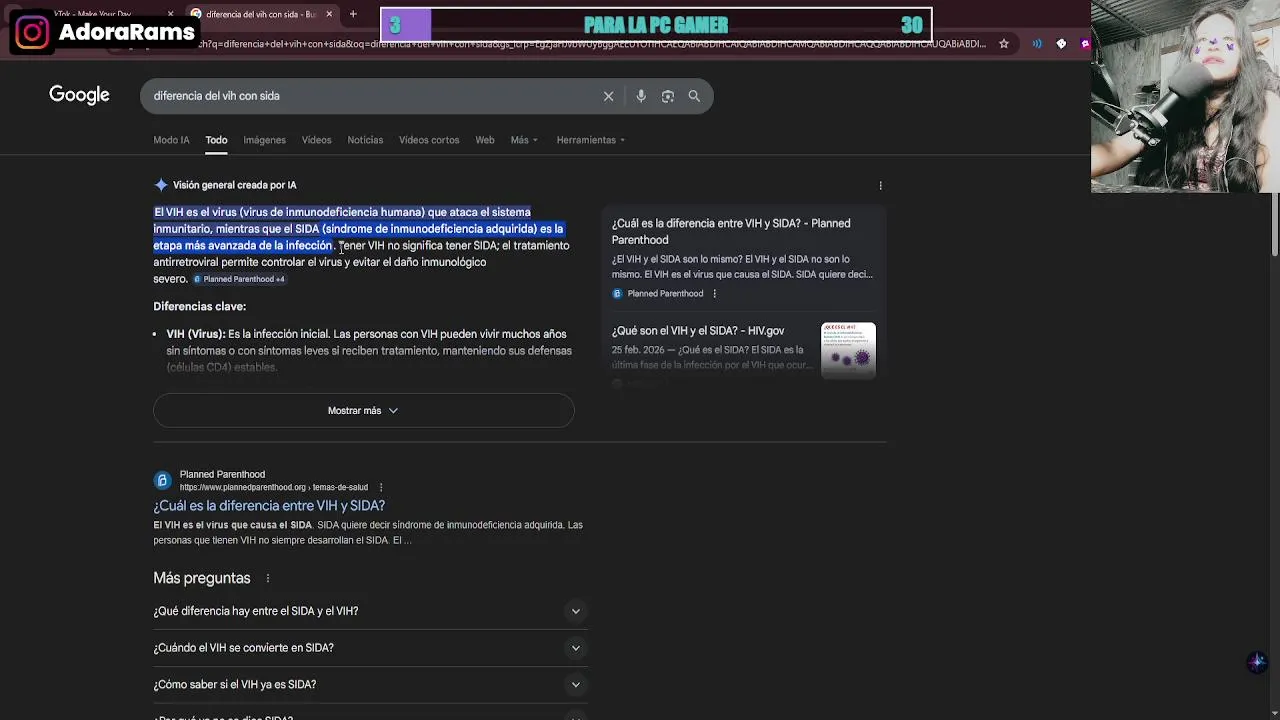Switch to Imágenes results

point(264,140)
